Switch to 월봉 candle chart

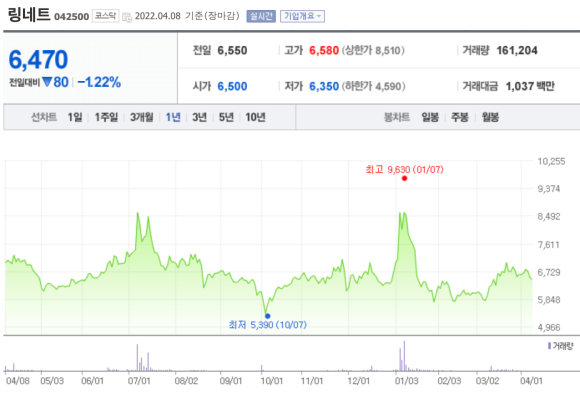coord(490,117)
